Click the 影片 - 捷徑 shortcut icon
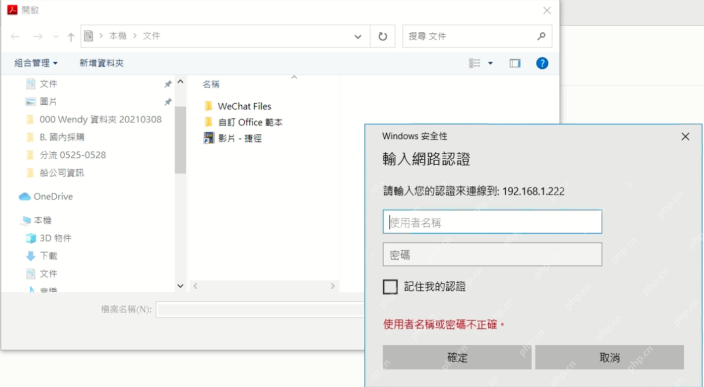This screenshot has width=704, height=387. (208, 138)
